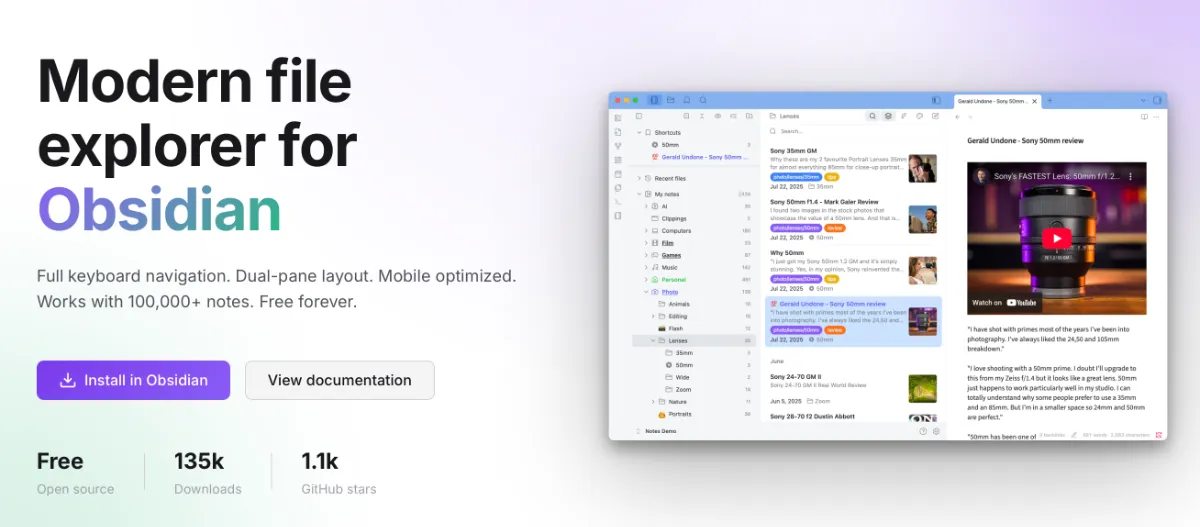
Task: Click View documentation button
Action: click(339, 380)
